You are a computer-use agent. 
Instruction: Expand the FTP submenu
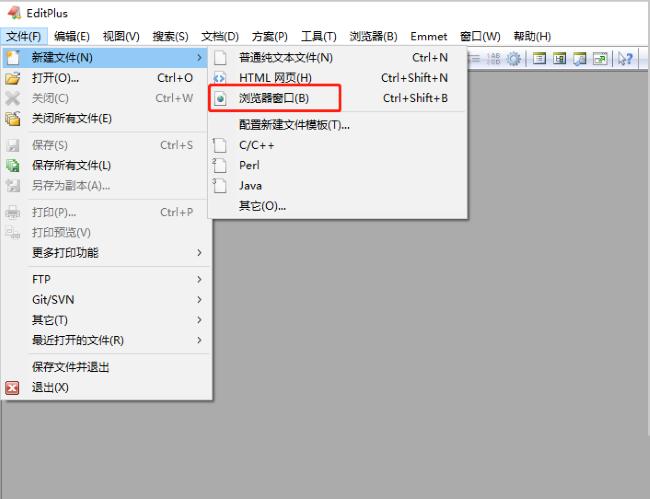(x=199, y=280)
